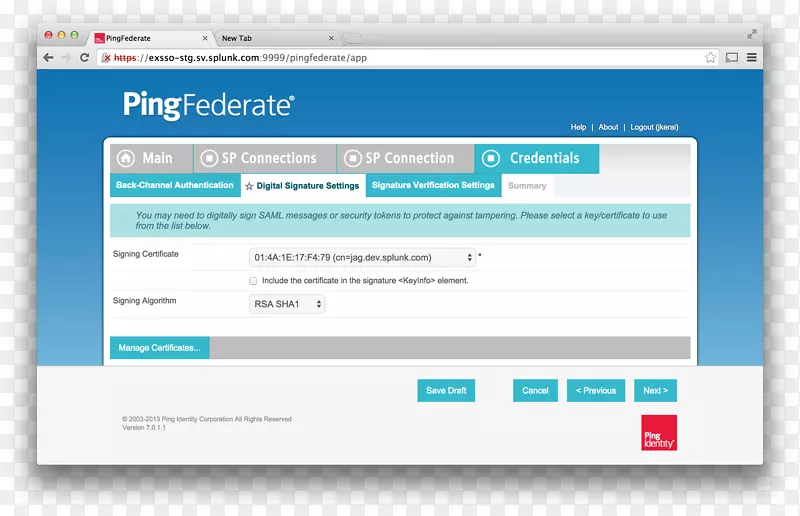Viewport: 800px width, 516px height.
Task: Click the Logout link
Action: click(x=654, y=128)
